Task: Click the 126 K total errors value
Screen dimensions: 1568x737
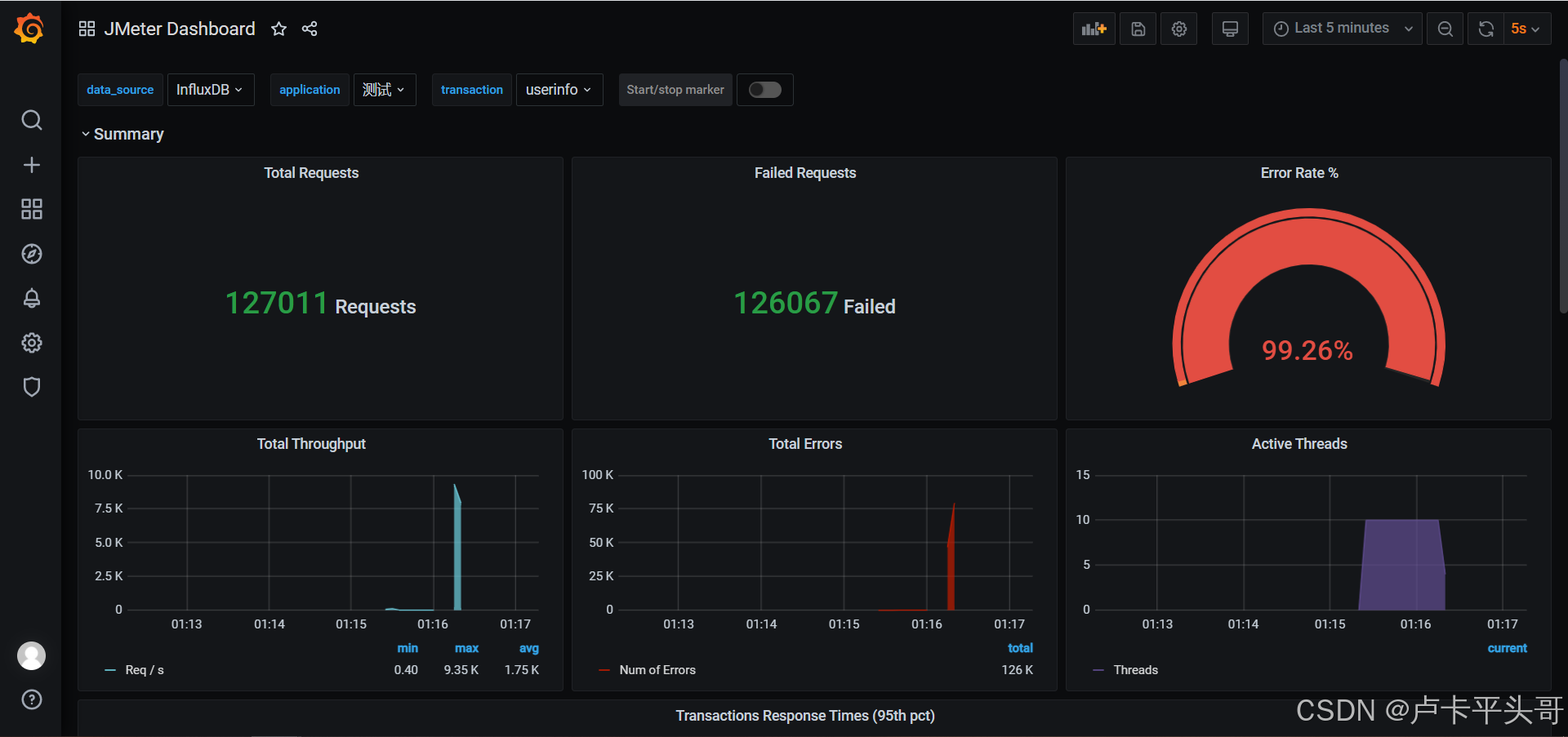Action: click(1018, 670)
